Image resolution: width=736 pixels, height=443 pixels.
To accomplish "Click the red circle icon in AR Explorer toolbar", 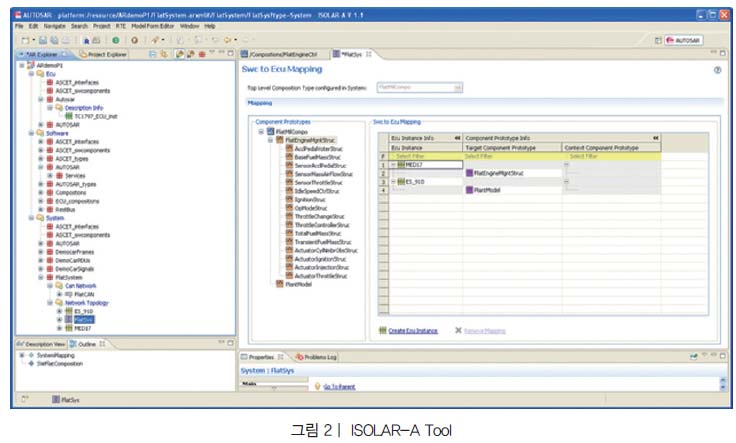I will (202, 54).
